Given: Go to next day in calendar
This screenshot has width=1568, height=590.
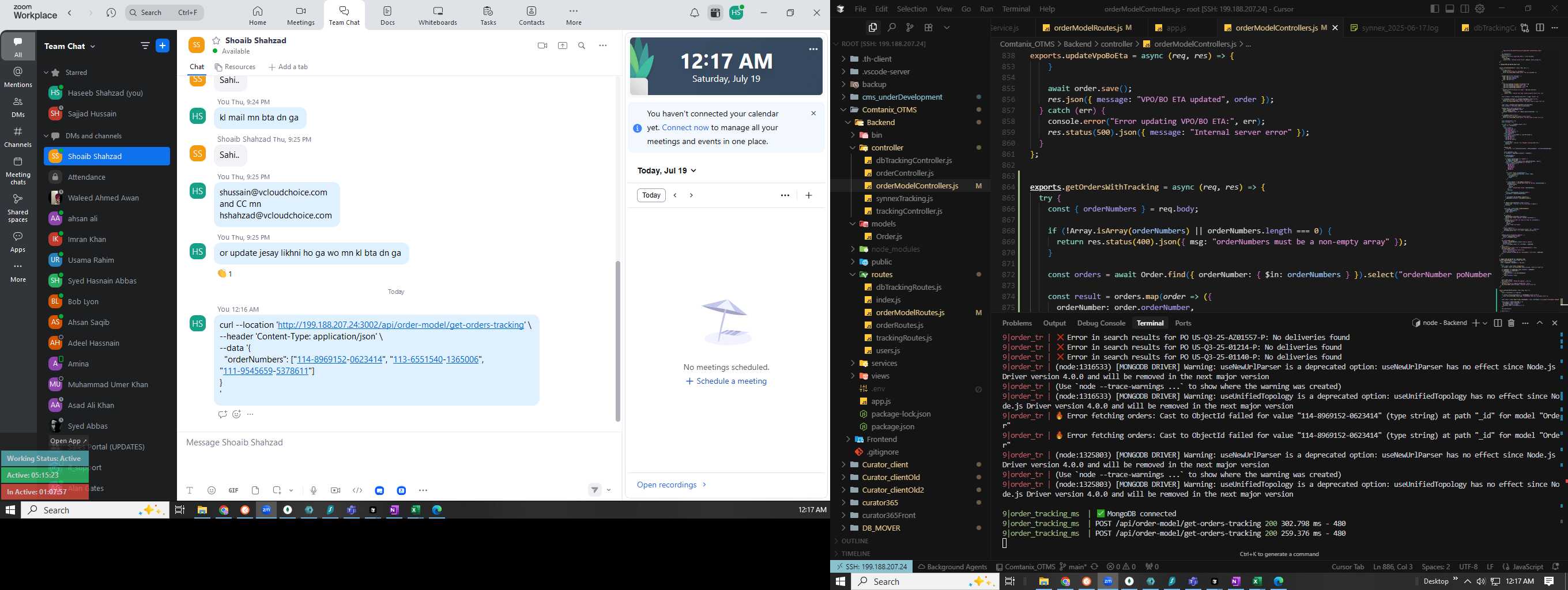Looking at the screenshot, I should [692, 195].
